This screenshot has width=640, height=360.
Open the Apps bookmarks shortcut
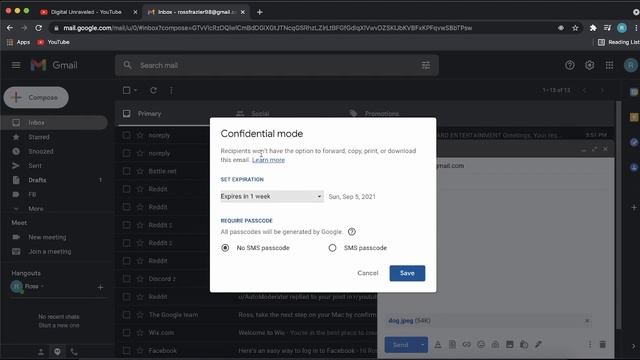coord(18,42)
